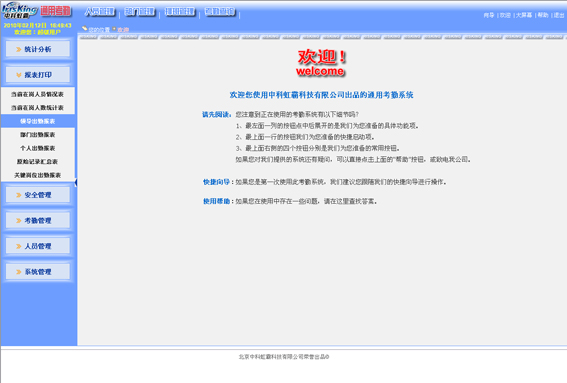Open 当前在岗人数统计表 report
This screenshot has width=567, height=383.
(x=38, y=108)
